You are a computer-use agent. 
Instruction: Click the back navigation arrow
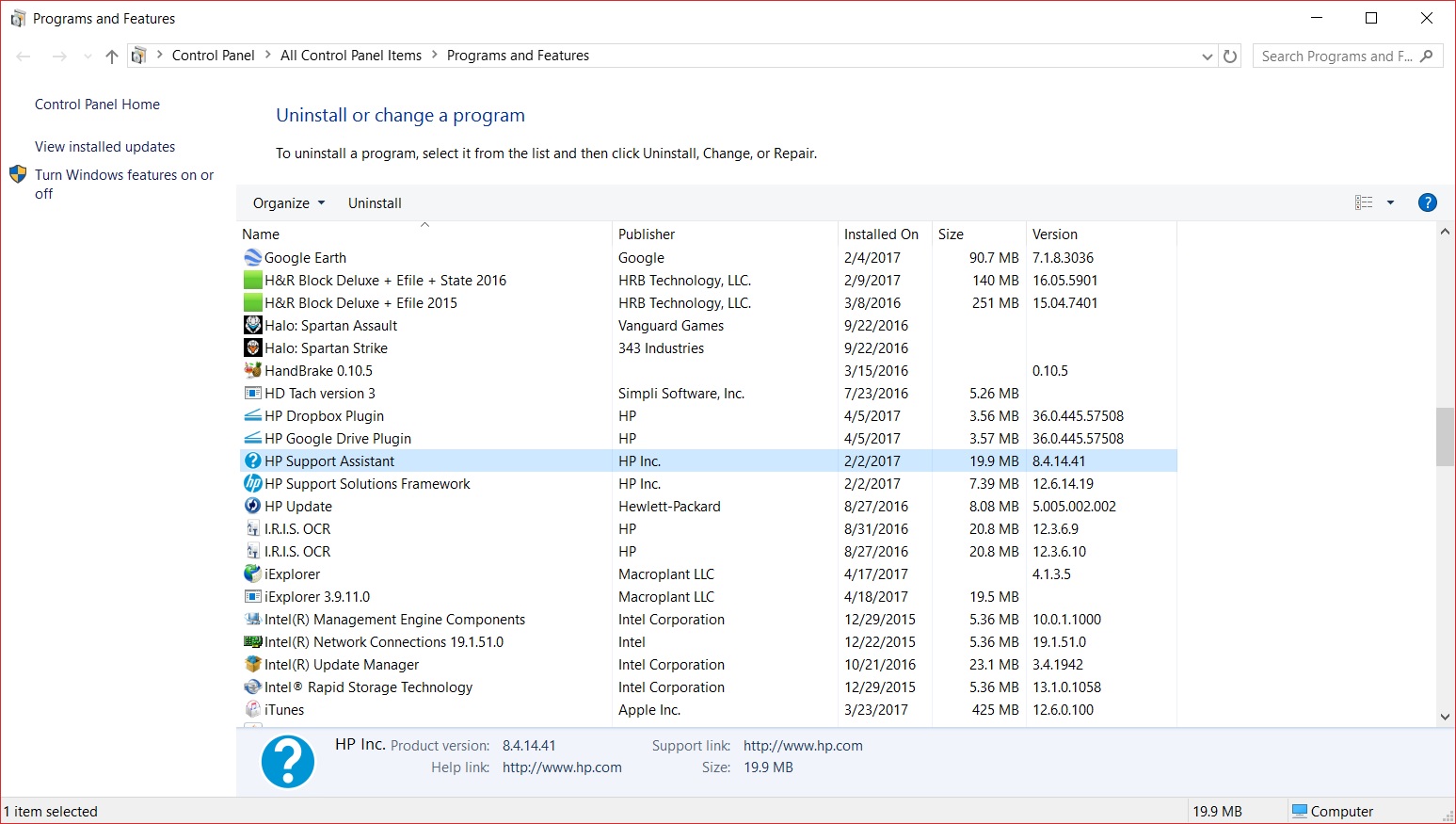(23, 56)
